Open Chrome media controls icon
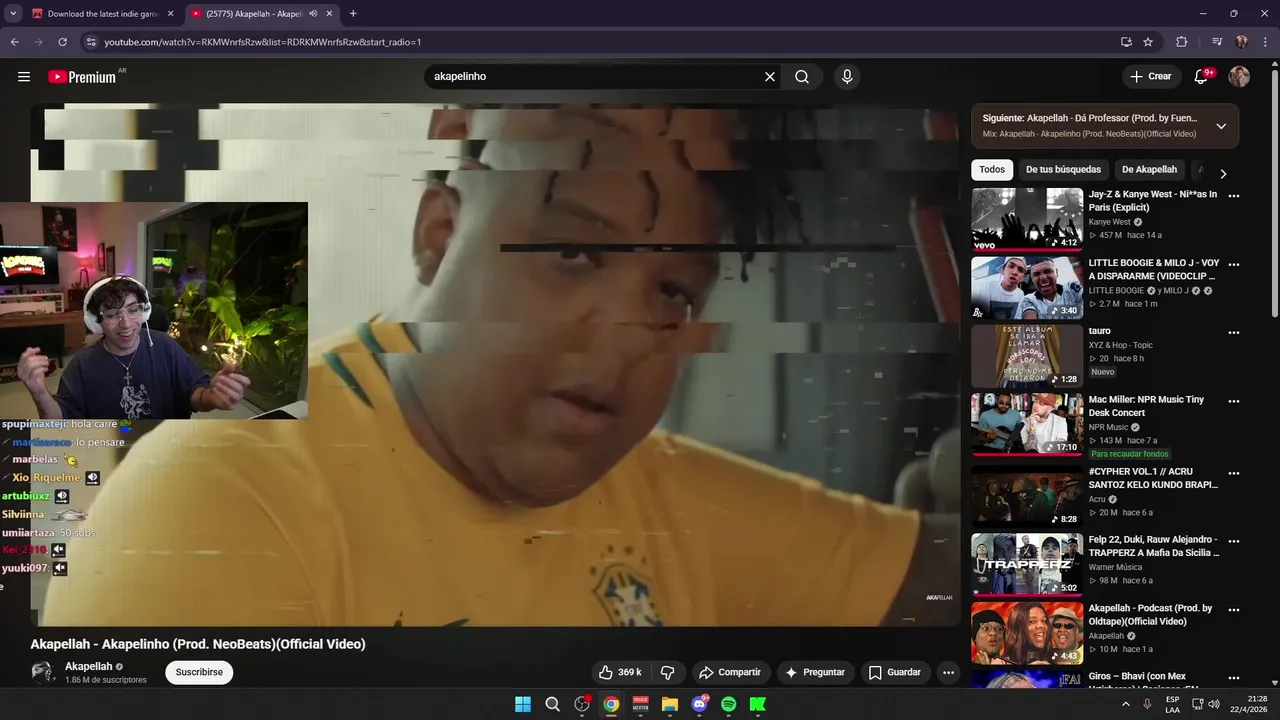The image size is (1280, 720). 1217,42
